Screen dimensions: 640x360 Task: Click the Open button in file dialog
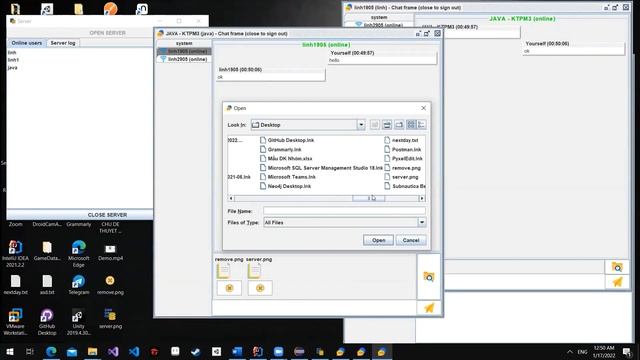point(378,240)
